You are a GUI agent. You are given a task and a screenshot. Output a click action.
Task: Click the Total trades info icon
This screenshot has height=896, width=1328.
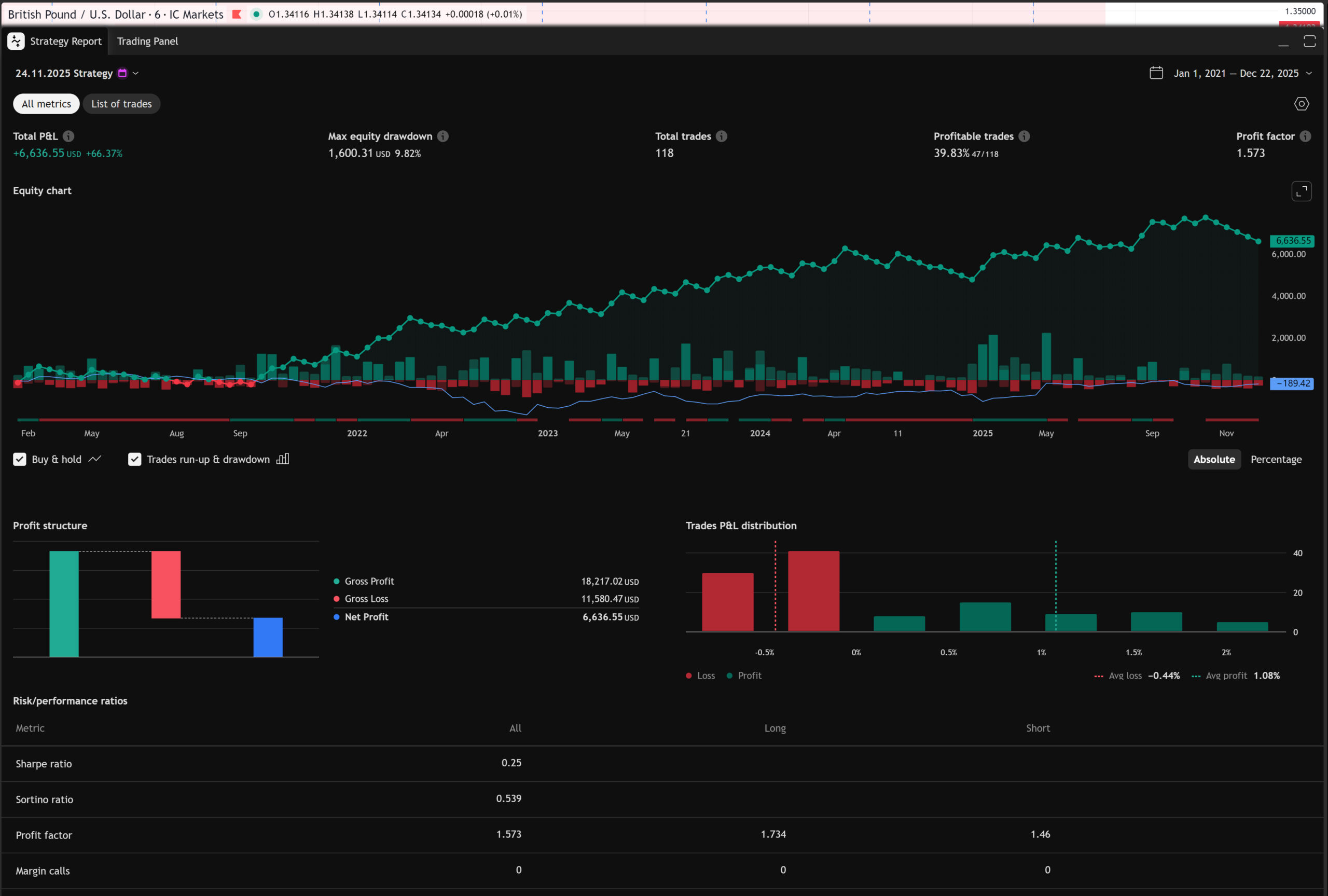click(x=722, y=136)
